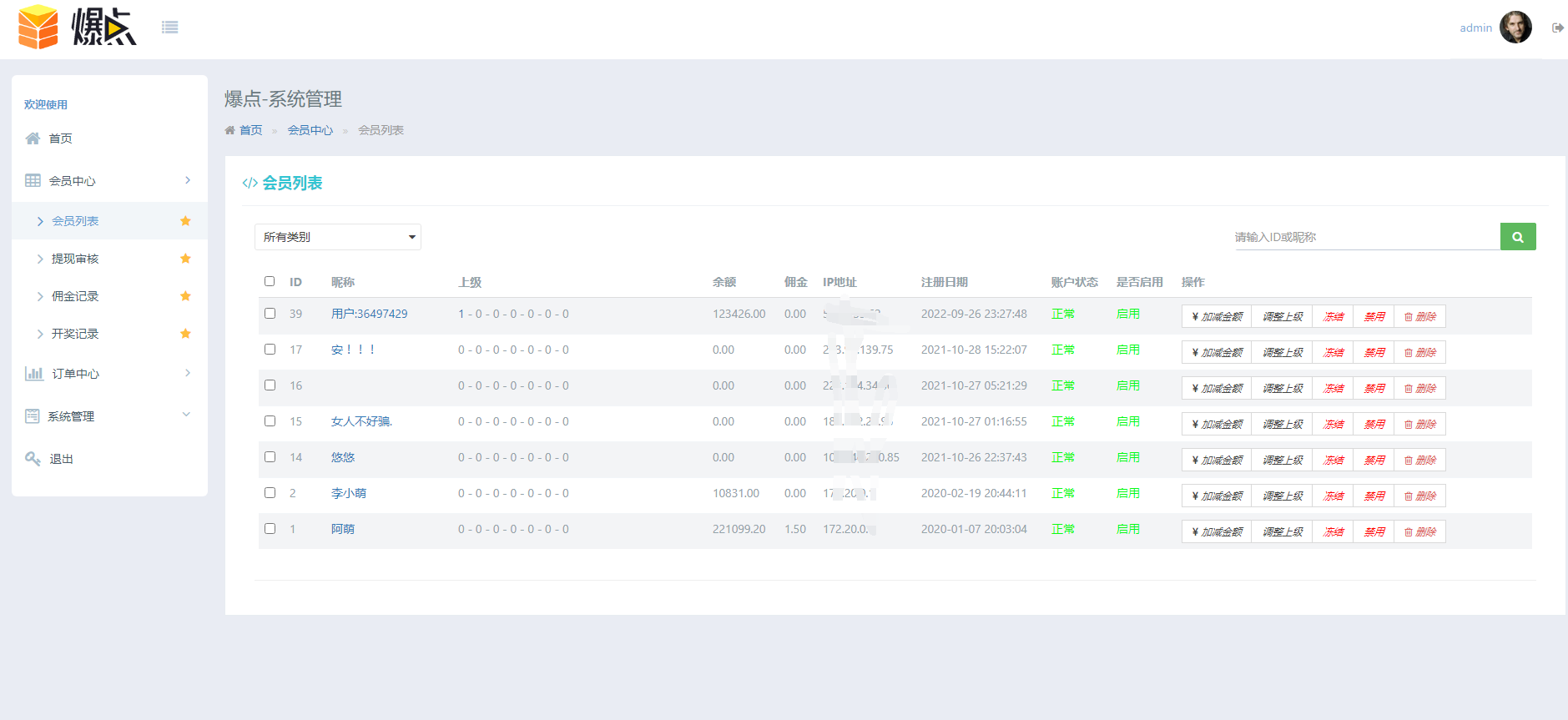Click the green search magnifier button
The width and height of the screenshot is (1568, 720).
click(x=1517, y=237)
